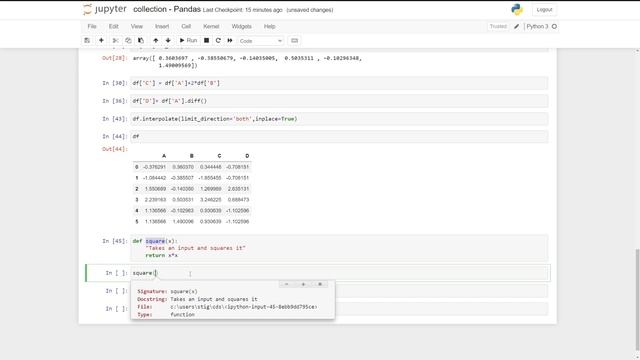Click the kernel idle circle indicator
Image resolution: width=640 pixels, height=360 pixels.
pos(554,26)
